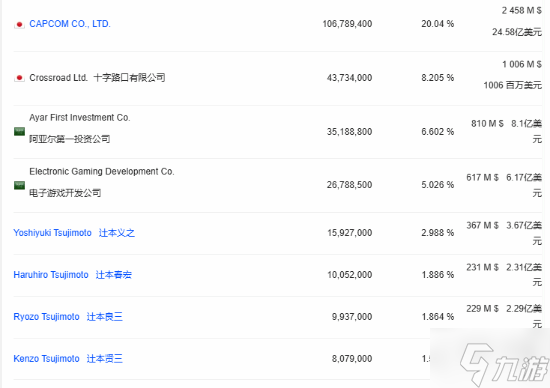
Task: Click the share count 106,789,400
Action: [x=347, y=24]
